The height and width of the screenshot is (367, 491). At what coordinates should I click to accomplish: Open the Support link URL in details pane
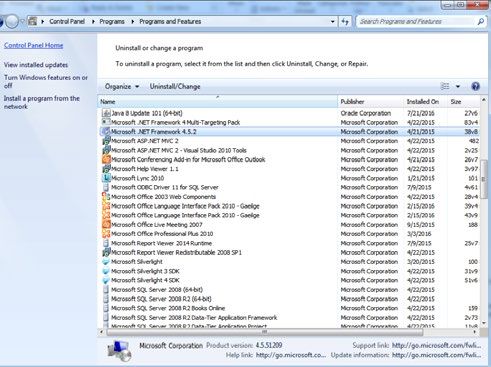tap(436, 345)
